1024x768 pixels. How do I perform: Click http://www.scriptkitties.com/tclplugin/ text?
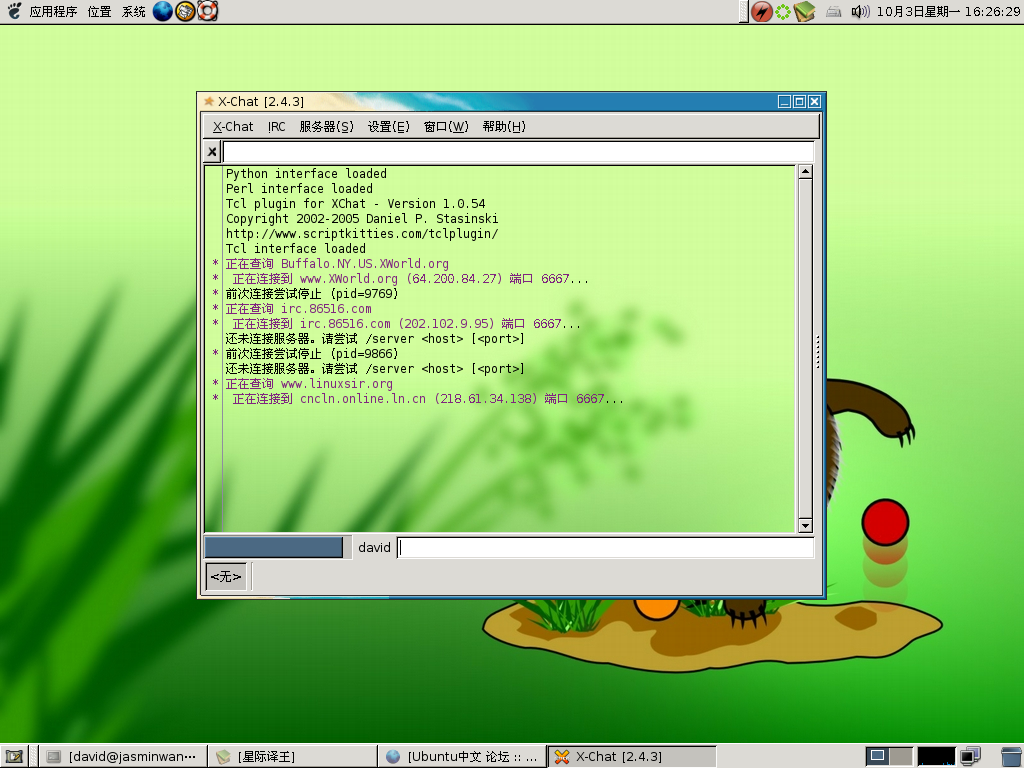point(362,234)
